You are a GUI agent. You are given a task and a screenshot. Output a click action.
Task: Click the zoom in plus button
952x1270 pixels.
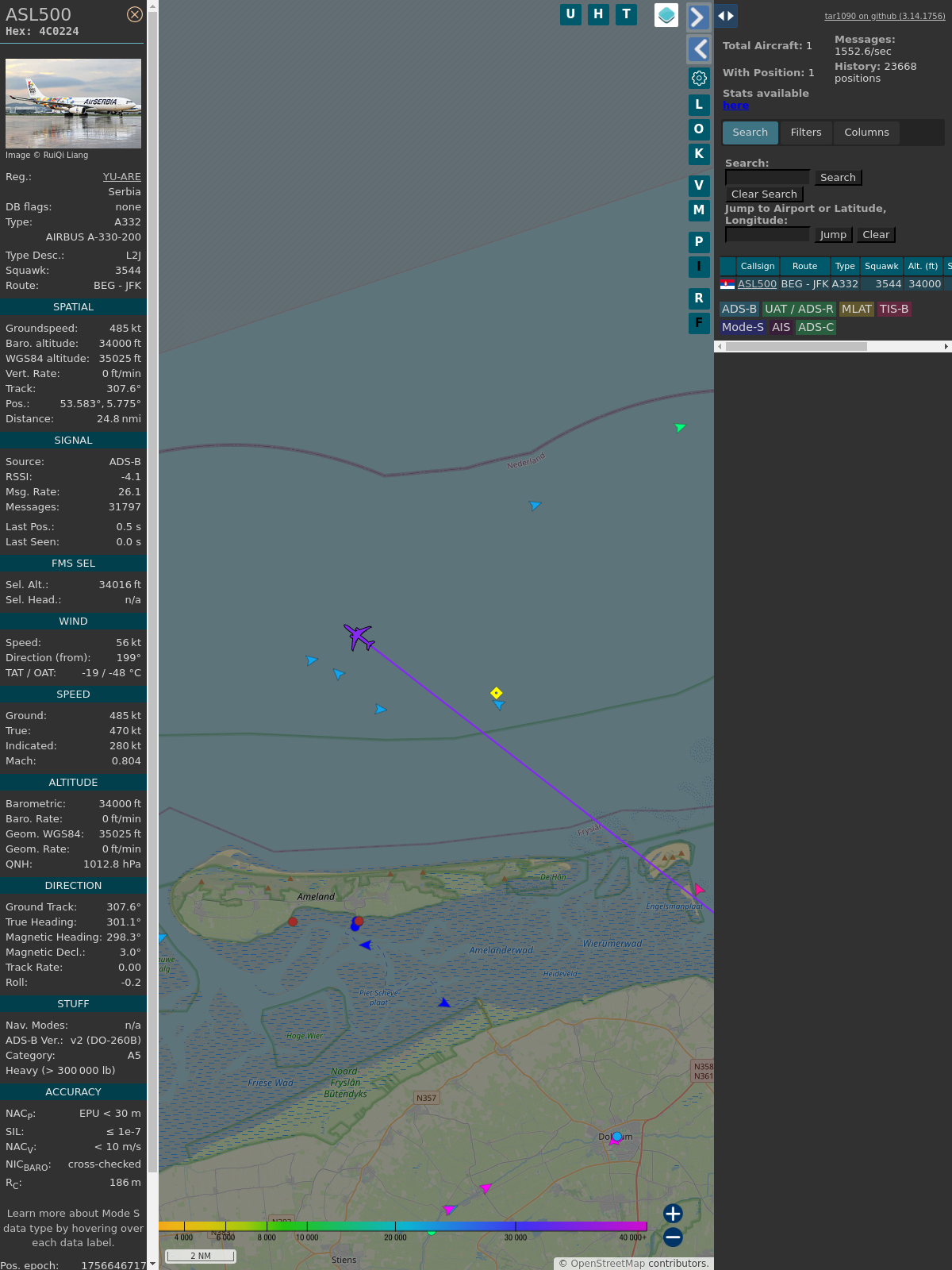[673, 1213]
